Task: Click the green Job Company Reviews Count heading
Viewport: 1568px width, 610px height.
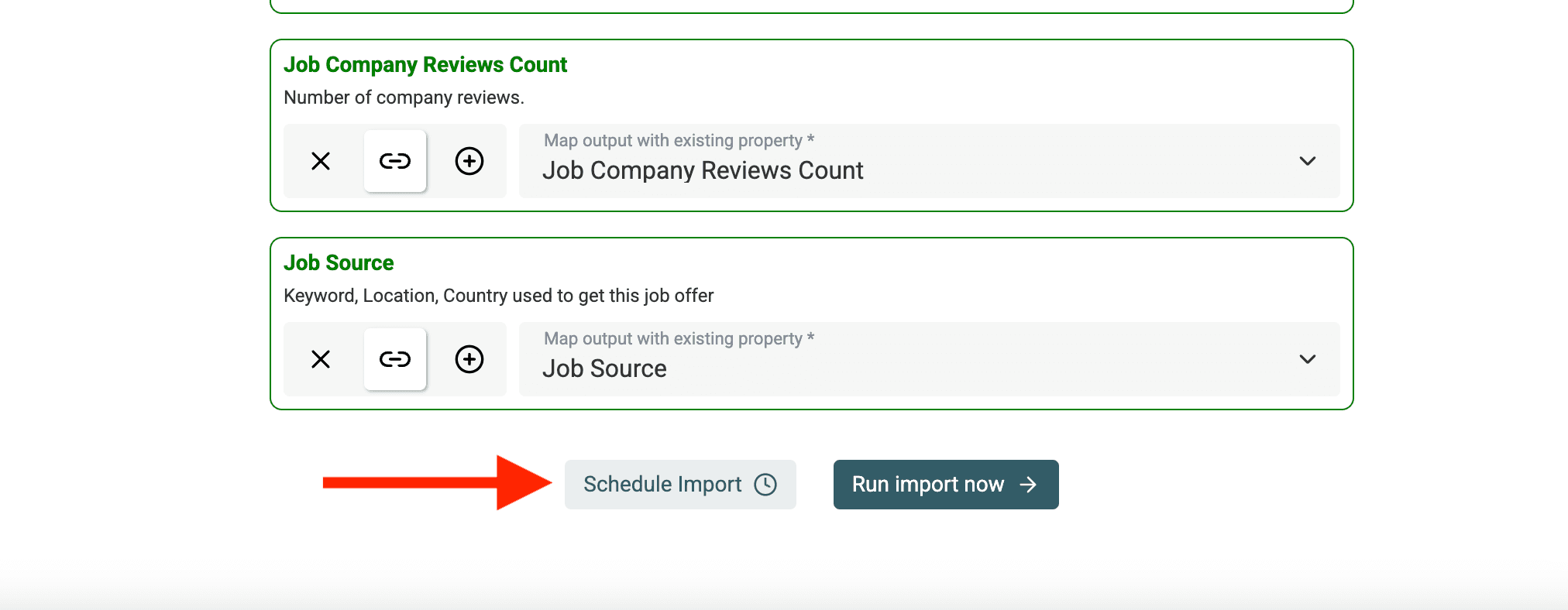Action: click(425, 65)
